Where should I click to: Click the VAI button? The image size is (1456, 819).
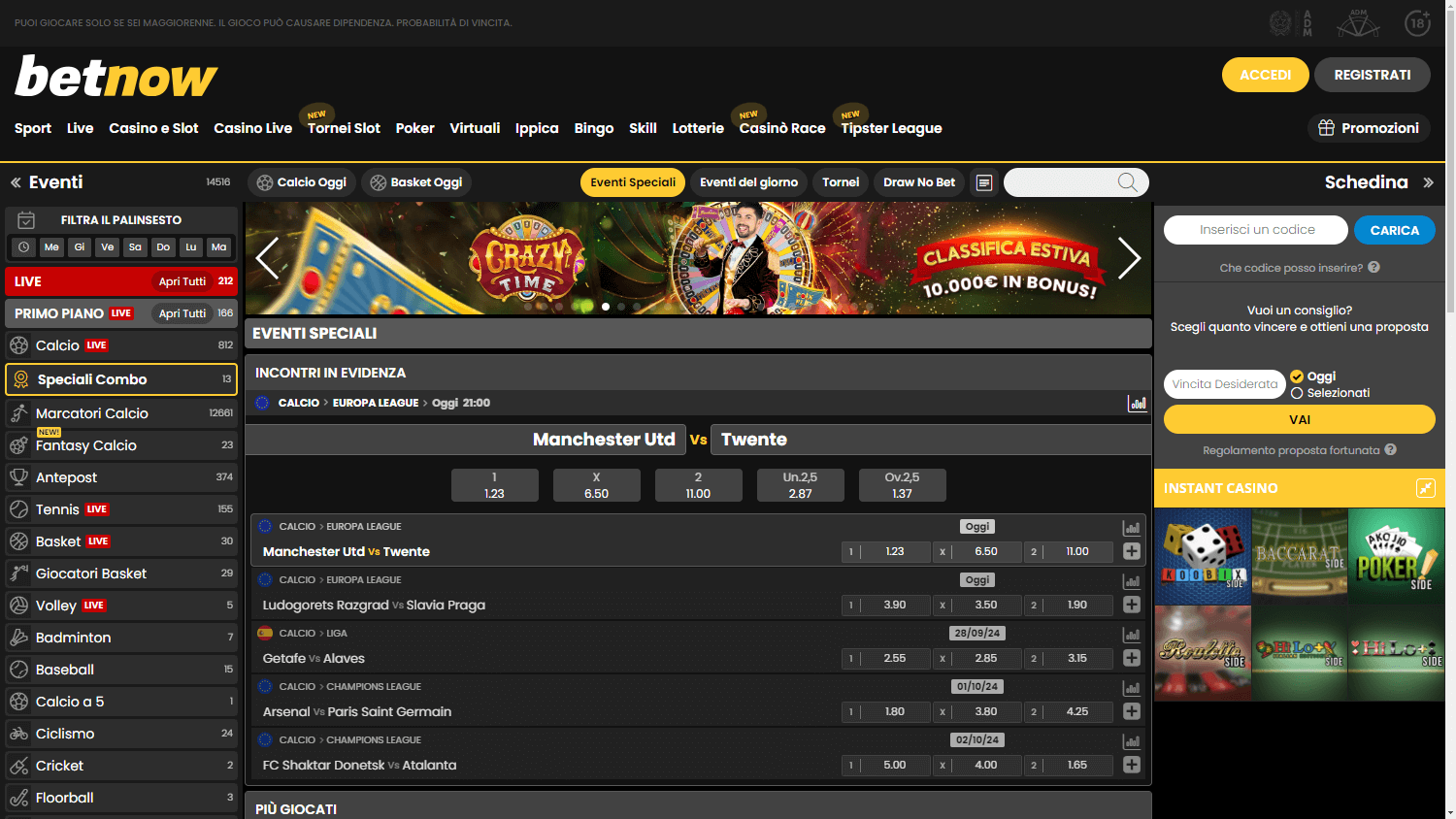pyautogui.click(x=1300, y=419)
